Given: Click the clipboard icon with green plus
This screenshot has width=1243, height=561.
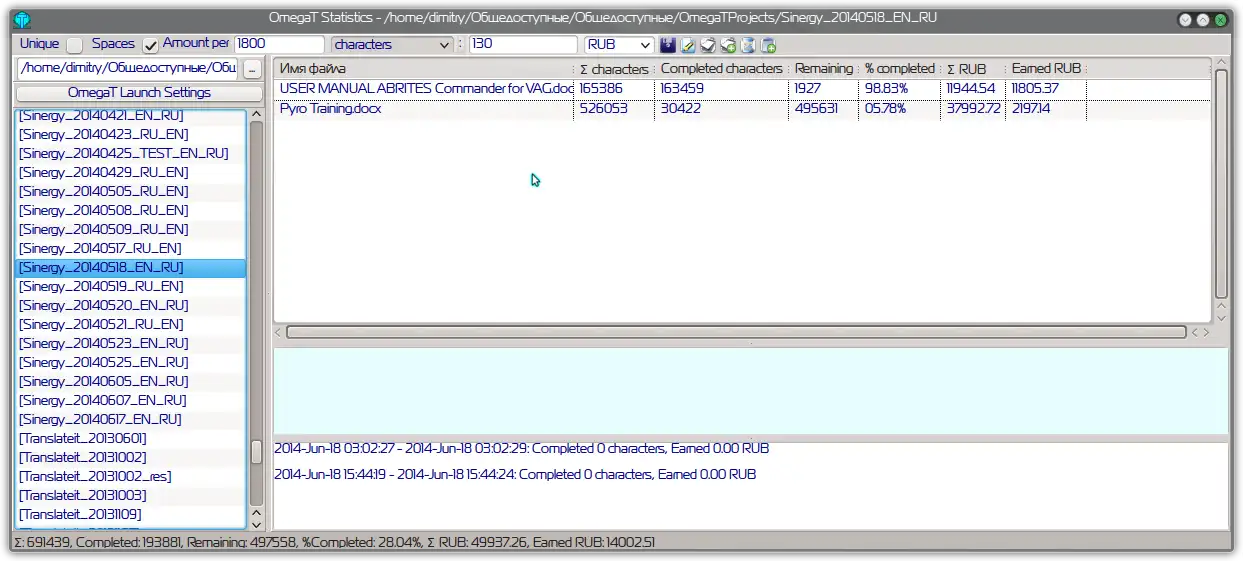Looking at the screenshot, I should tap(728, 45).
